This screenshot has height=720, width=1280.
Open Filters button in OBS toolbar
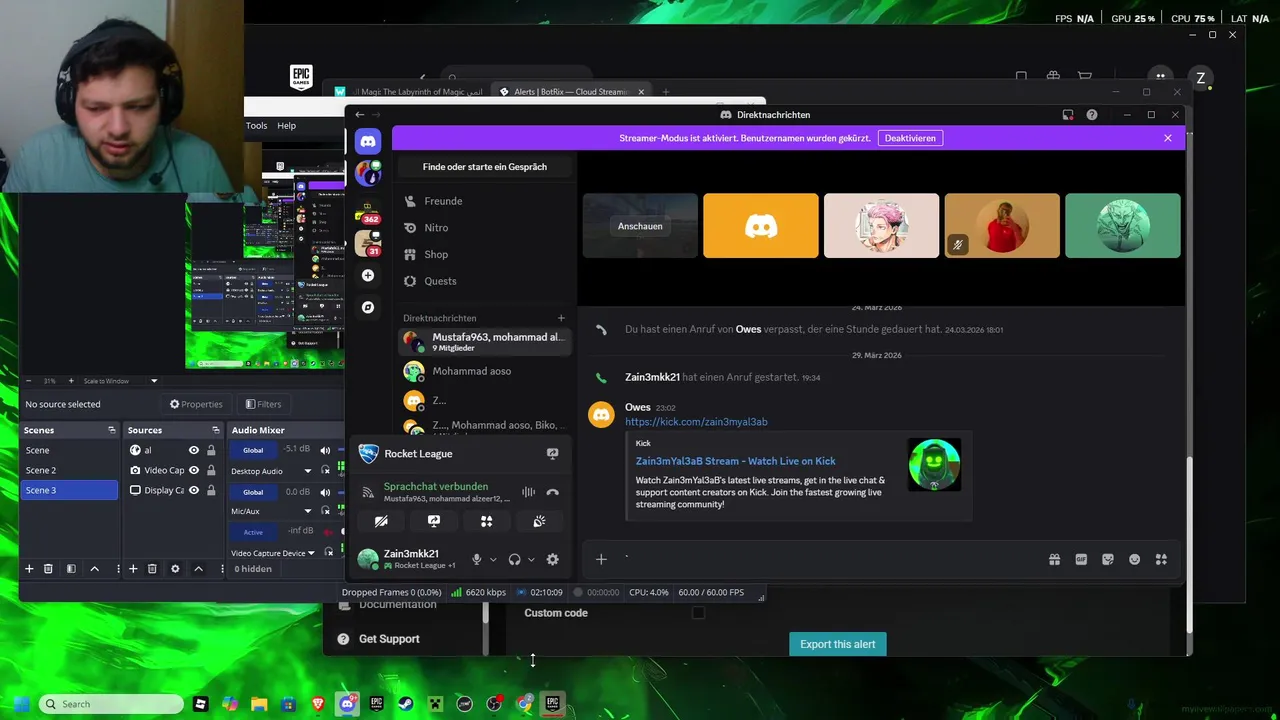click(x=263, y=404)
